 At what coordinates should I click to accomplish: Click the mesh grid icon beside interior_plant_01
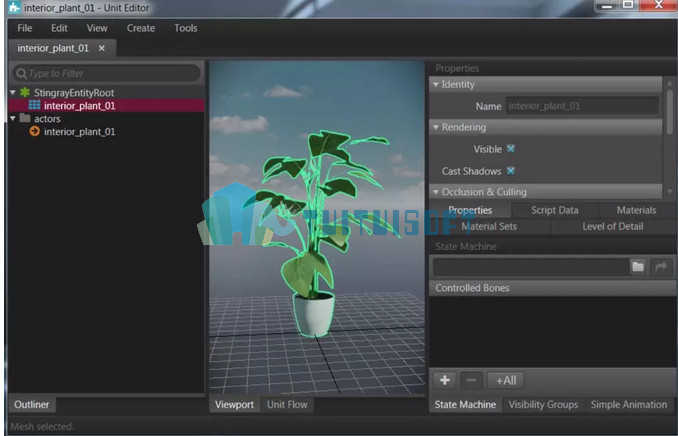pos(34,105)
